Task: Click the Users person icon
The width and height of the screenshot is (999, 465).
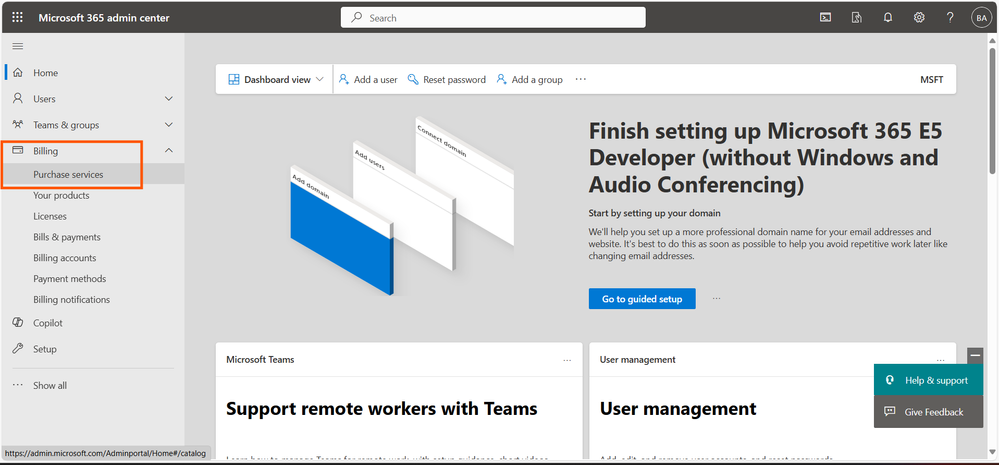Action: tap(18, 99)
